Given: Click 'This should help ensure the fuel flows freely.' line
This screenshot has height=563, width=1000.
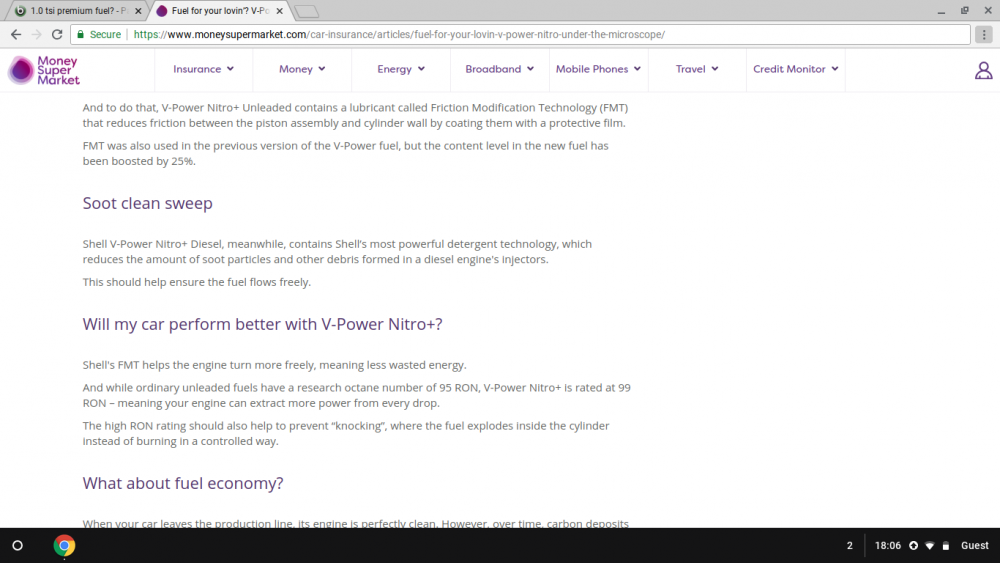Looking at the screenshot, I should coord(196,282).
